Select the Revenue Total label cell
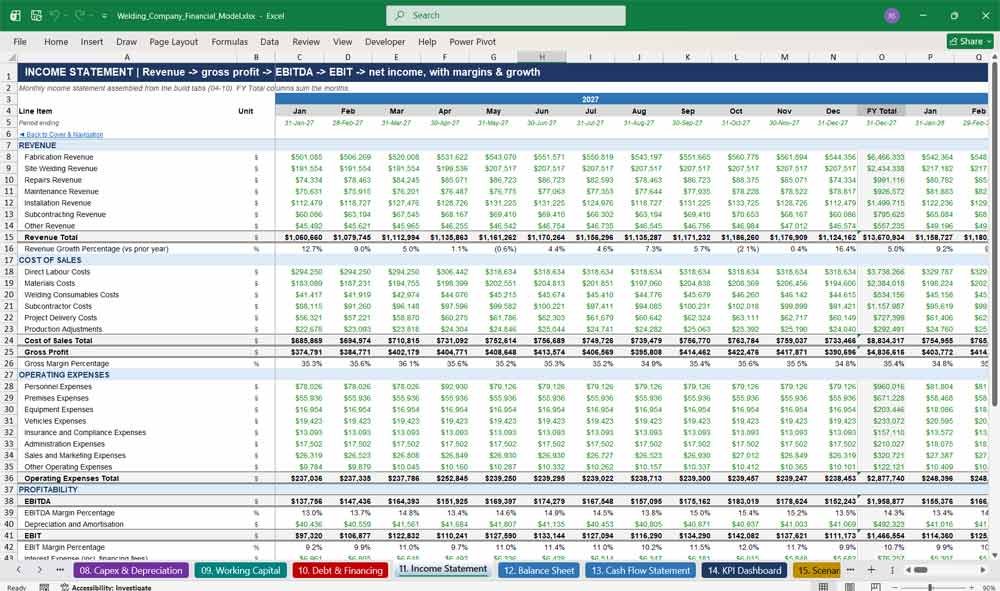 click(x=51, y=237)
